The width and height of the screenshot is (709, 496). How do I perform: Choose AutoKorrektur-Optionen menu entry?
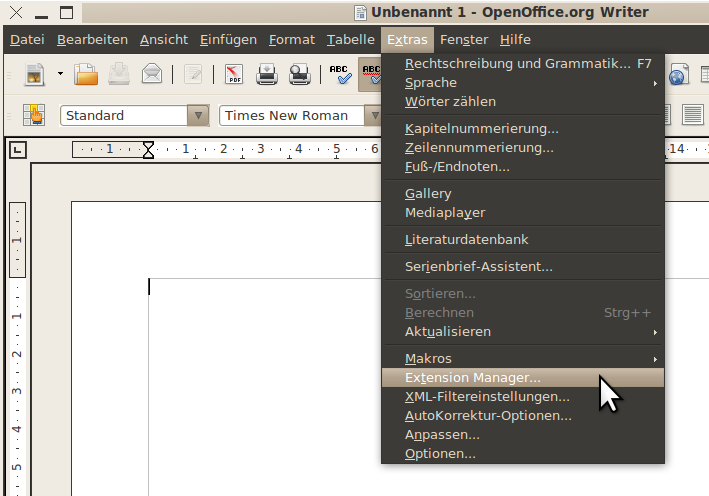pyautogui.click(x=488, y=416)
